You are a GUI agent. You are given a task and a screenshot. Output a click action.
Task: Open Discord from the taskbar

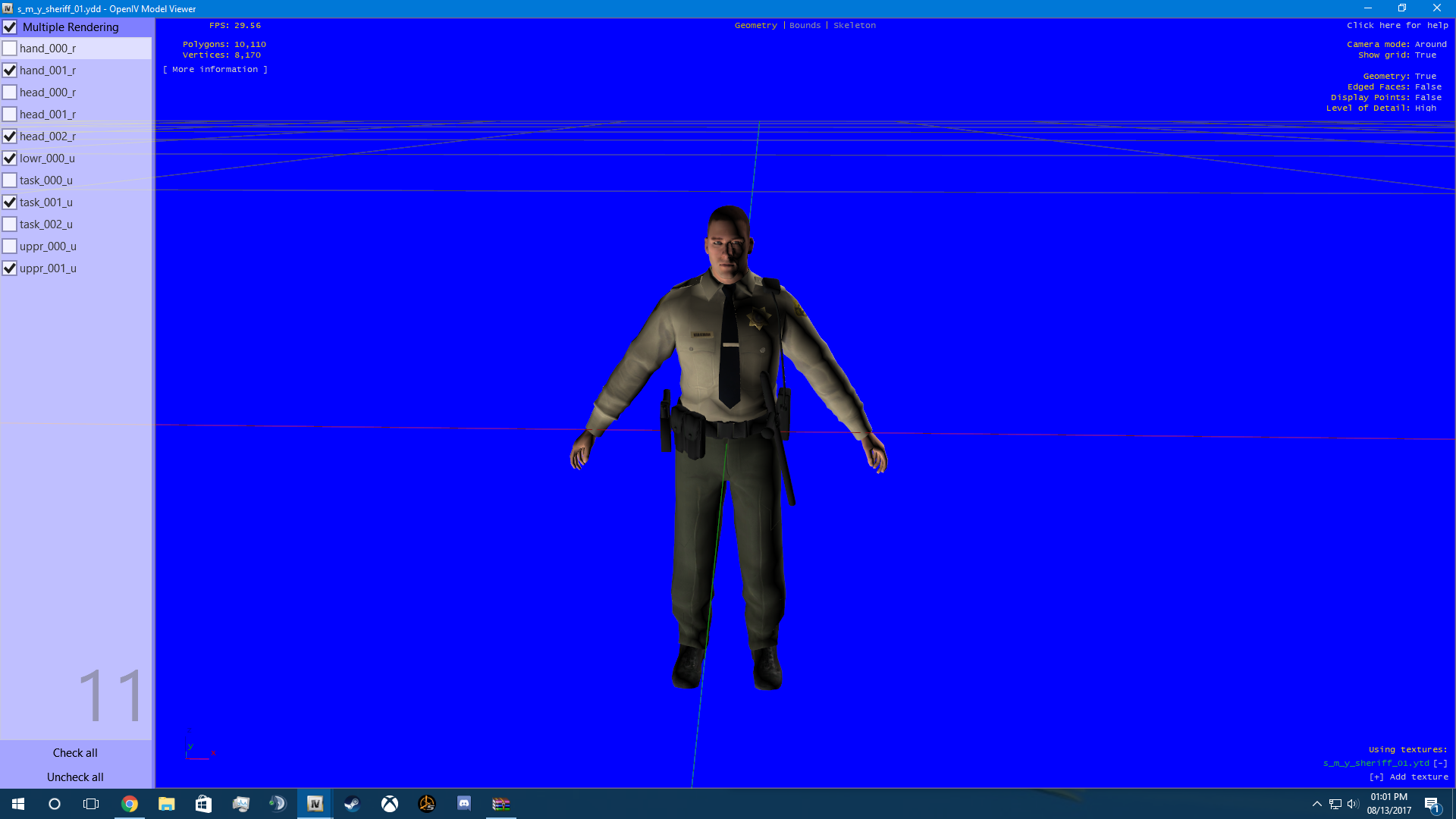pyautogui.click(x=464, y=804)
